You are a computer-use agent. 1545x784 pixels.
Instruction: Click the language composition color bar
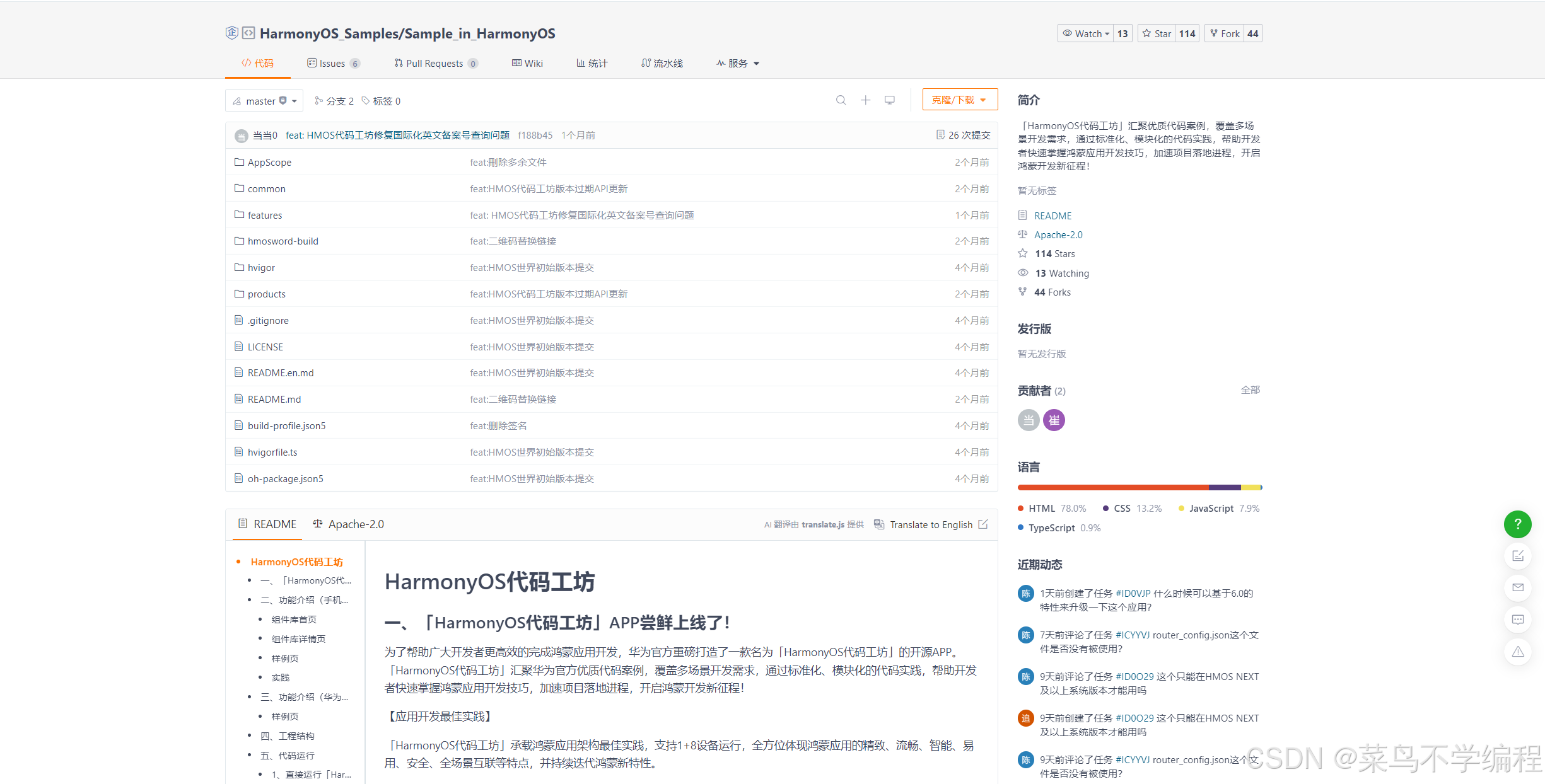pyautogui.click(x=1139, y=487)
